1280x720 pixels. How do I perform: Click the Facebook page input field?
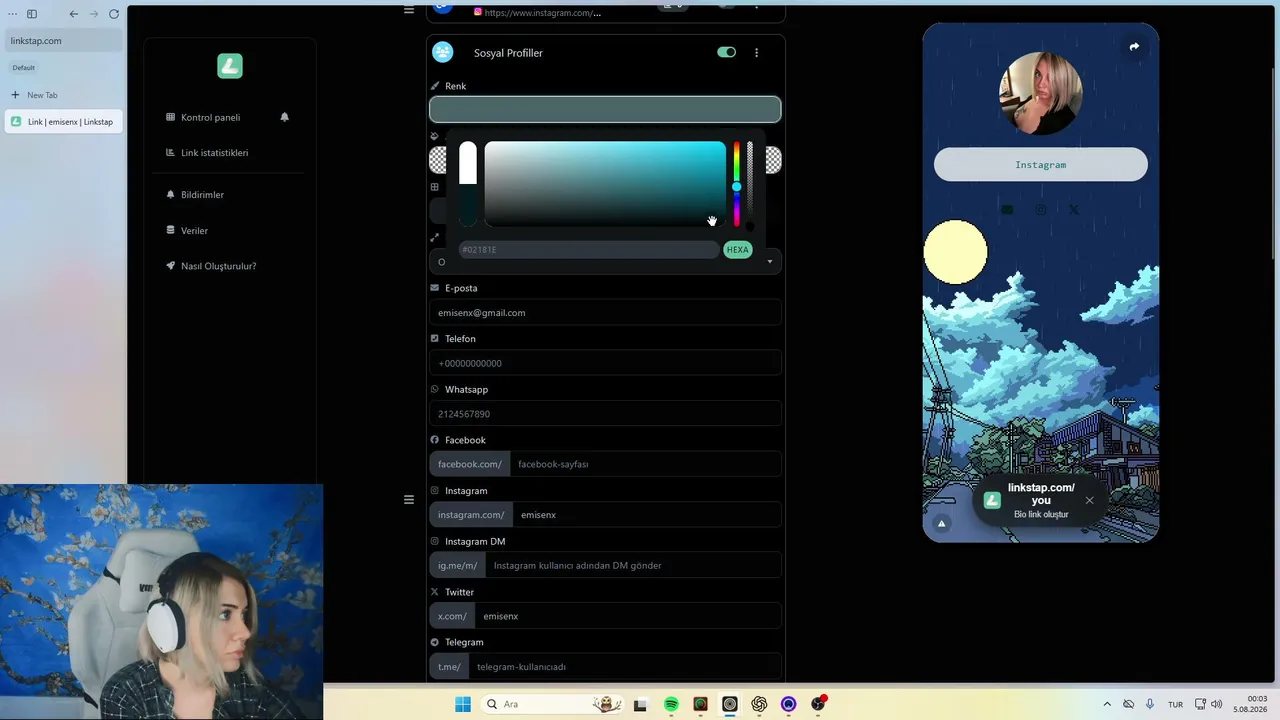tap(645, 464)
